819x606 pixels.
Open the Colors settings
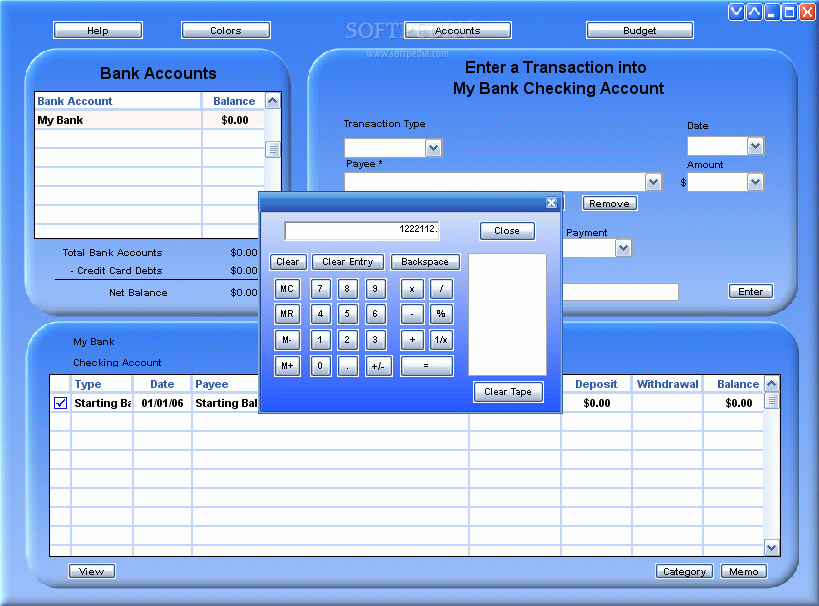(x=226, y=30)
